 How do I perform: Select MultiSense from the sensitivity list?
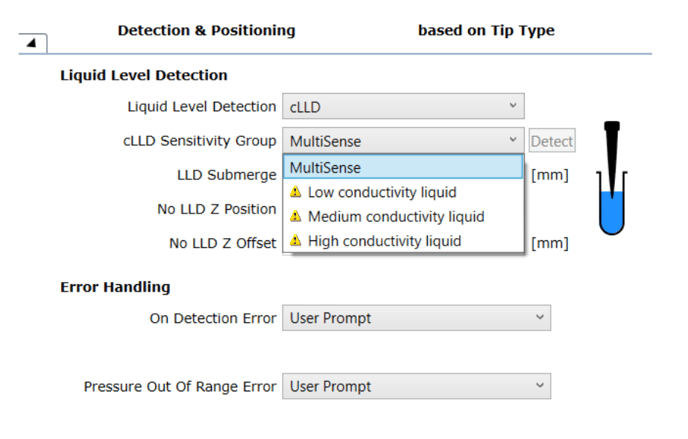403,167
